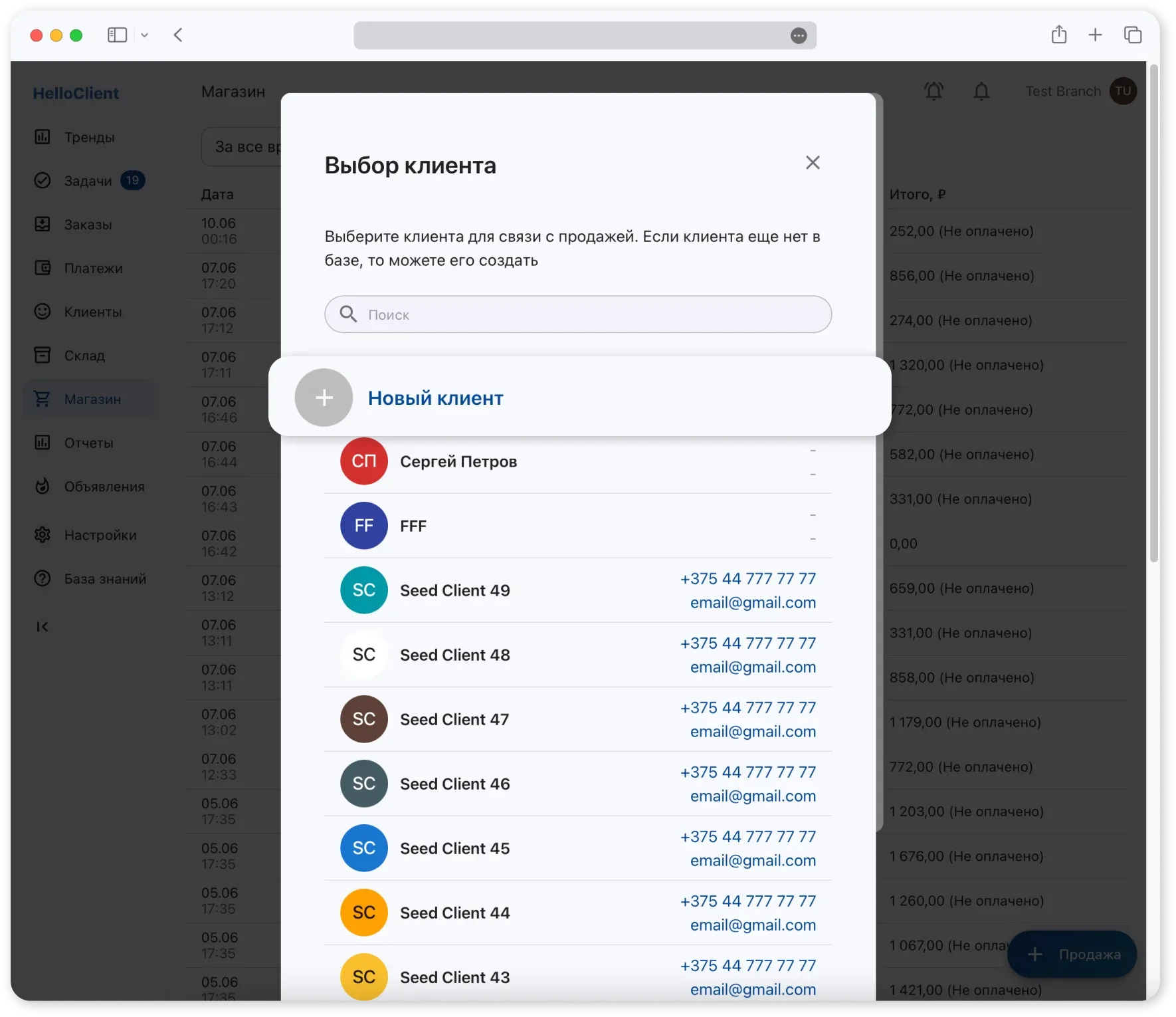Select Seed Client 49 entry
The width and height of the screenshot is (1176, 1017).
pos(455,590)
